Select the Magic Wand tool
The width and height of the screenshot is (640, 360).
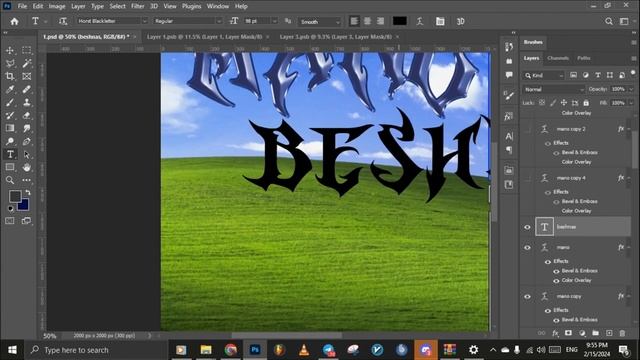coord(27,63)
